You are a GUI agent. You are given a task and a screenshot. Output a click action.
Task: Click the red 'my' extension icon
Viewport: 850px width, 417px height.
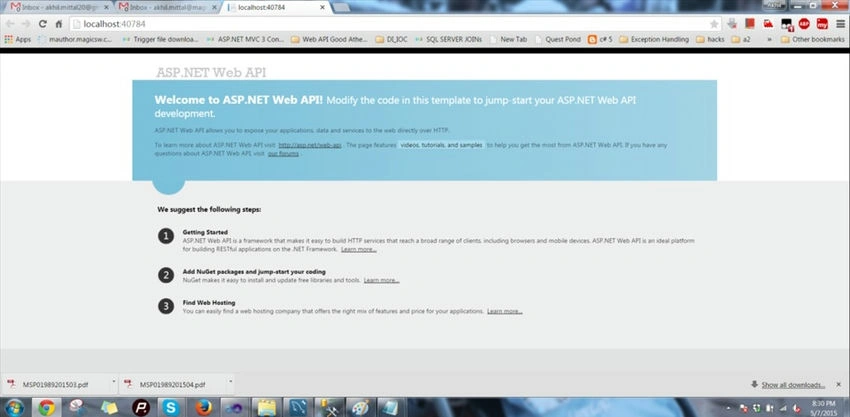tap(822, 24)
